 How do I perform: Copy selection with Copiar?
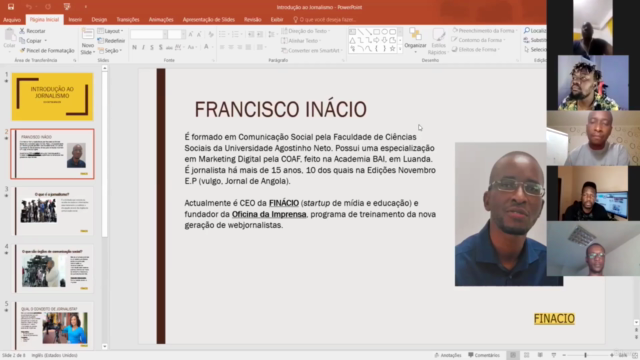[x=33, y=41]
